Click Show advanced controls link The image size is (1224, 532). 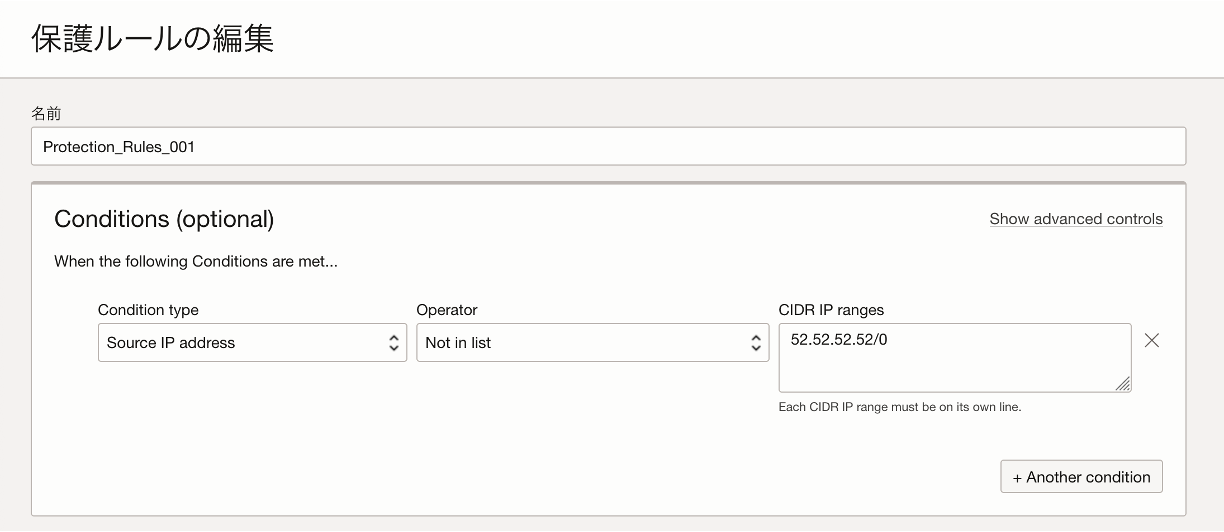coord(1076,219)
